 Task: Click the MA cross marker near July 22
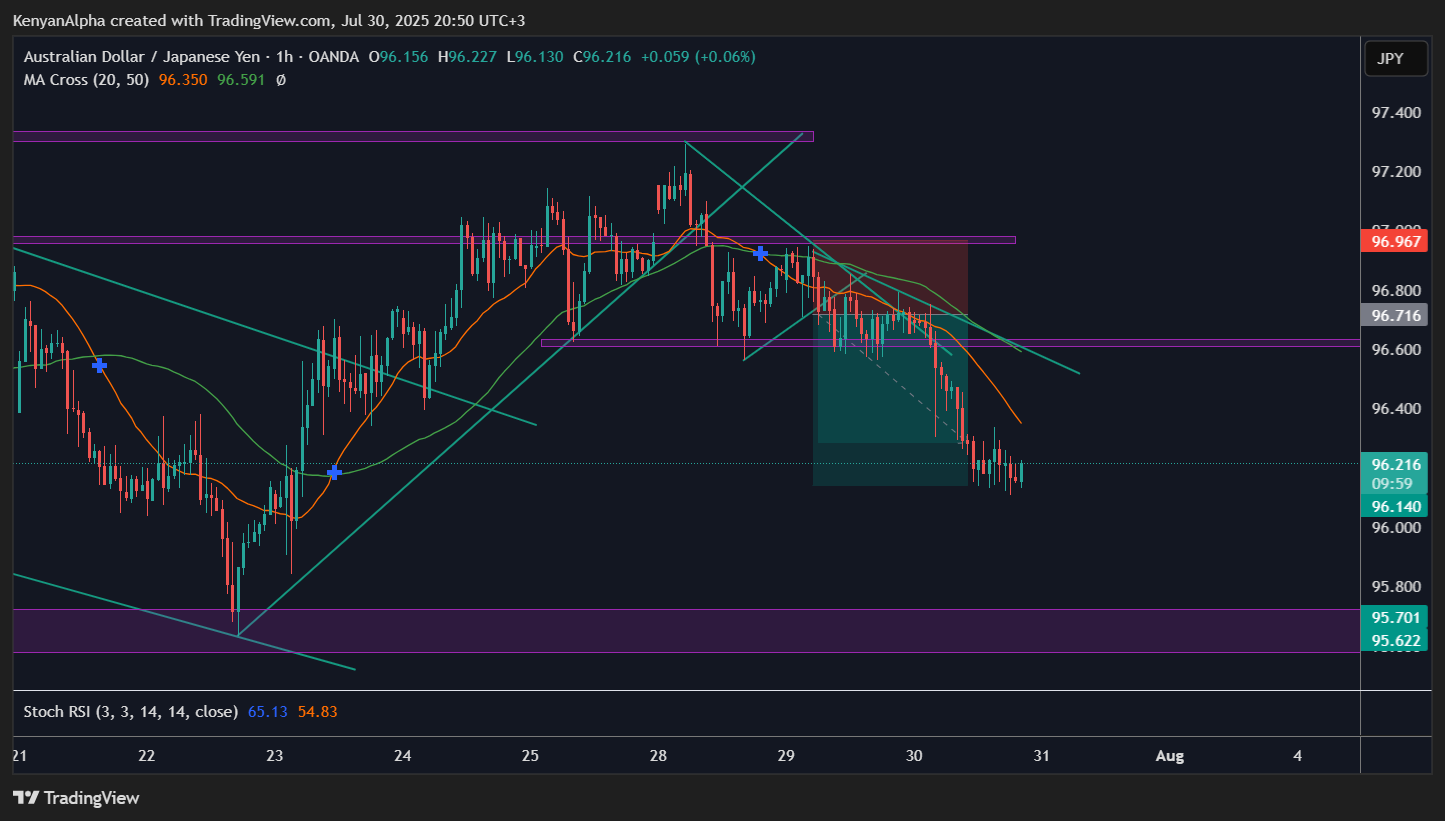(99, 365)
